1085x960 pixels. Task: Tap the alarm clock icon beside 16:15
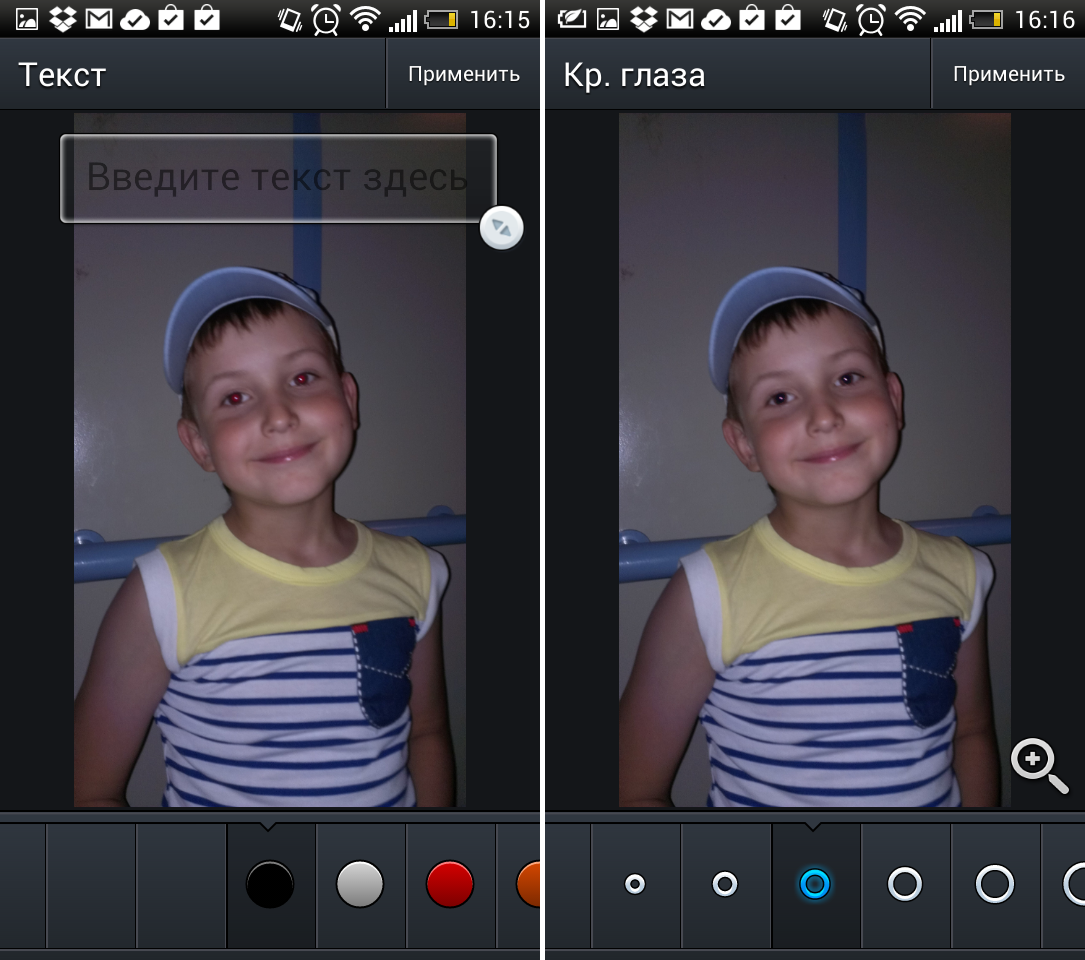tap(325, 19)
